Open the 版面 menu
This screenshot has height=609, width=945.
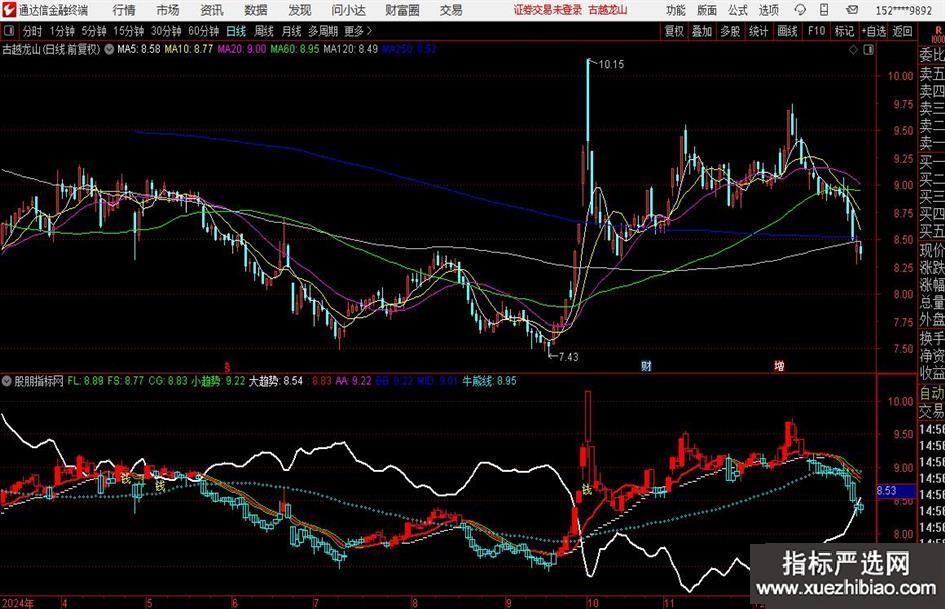(x=706, y=10)
